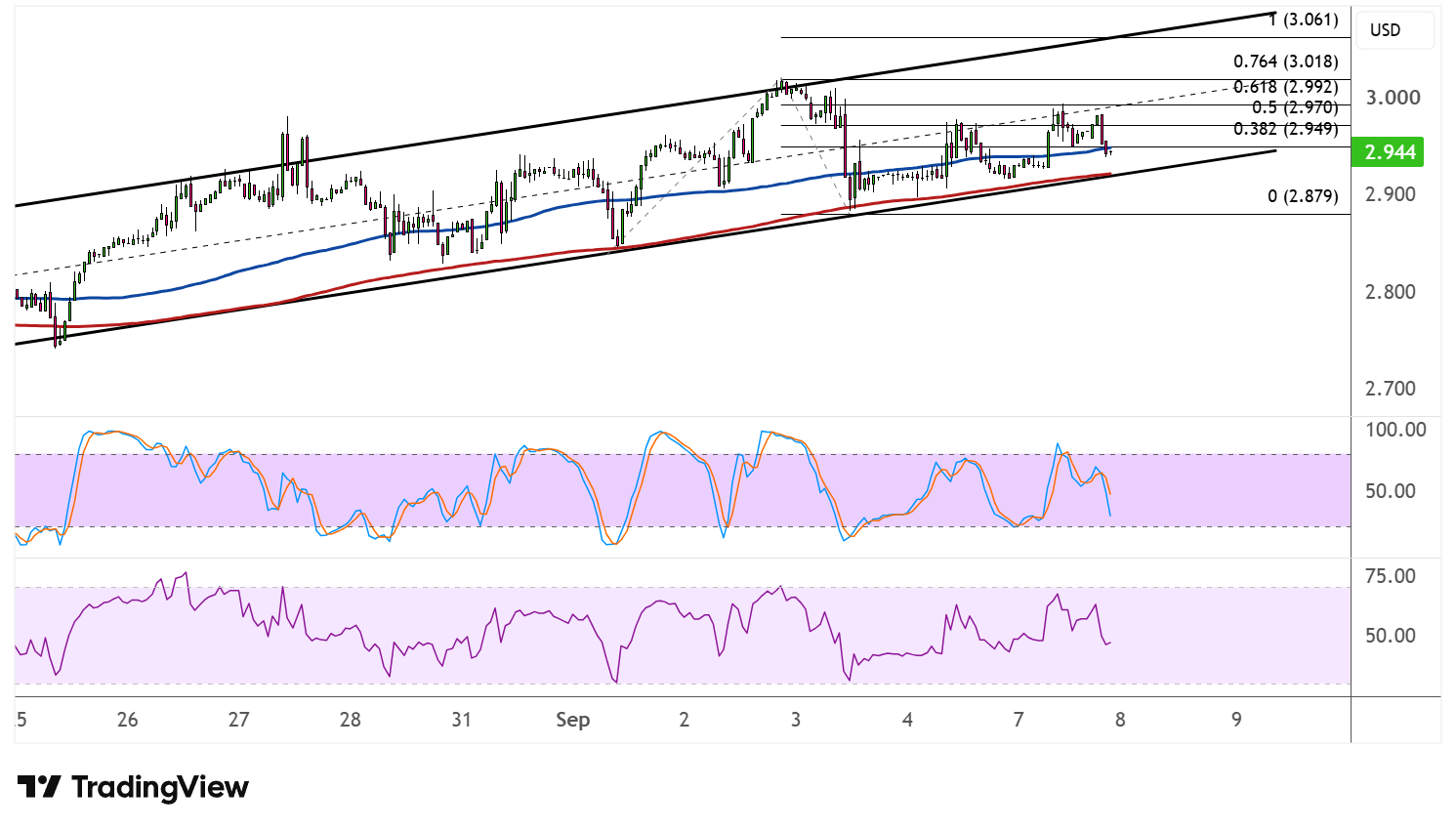Select the 0.764 (3.018) Fibonacci level label
This screenshot has width=1456, height=831.
click(1285, 62)
